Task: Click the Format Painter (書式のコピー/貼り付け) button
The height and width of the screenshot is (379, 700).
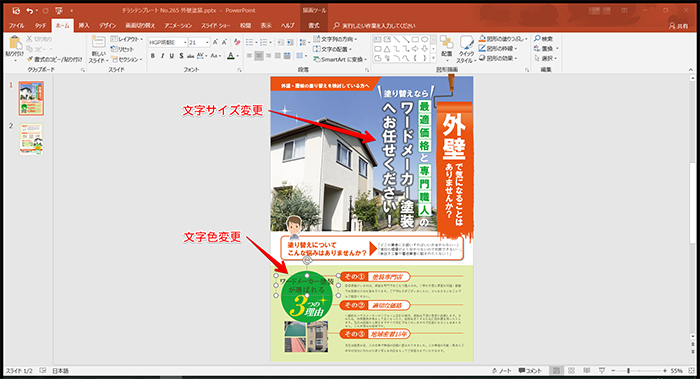Action: pyautogui.click(x=55, y=59)
